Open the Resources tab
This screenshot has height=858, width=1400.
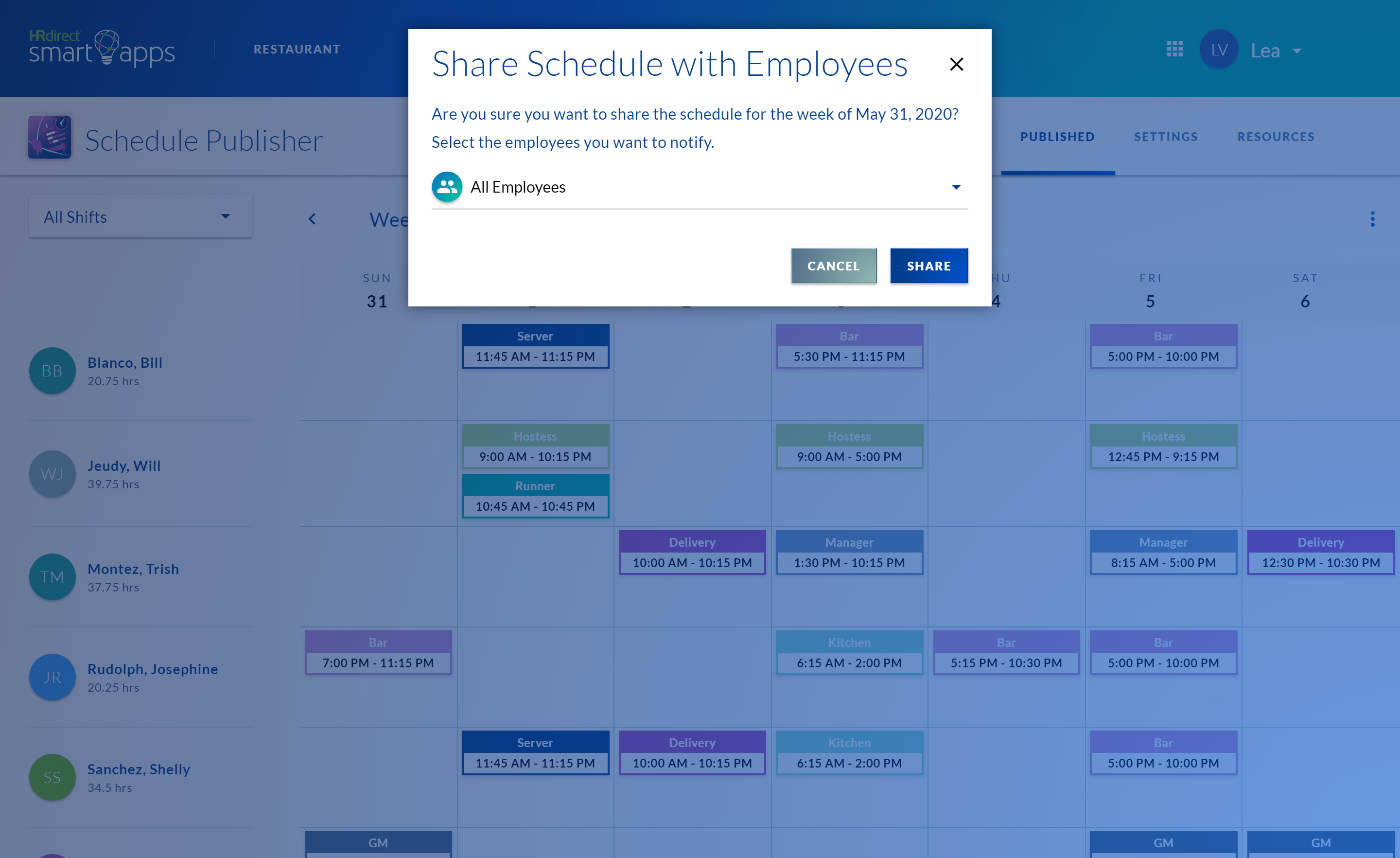tap(1276, 137)
